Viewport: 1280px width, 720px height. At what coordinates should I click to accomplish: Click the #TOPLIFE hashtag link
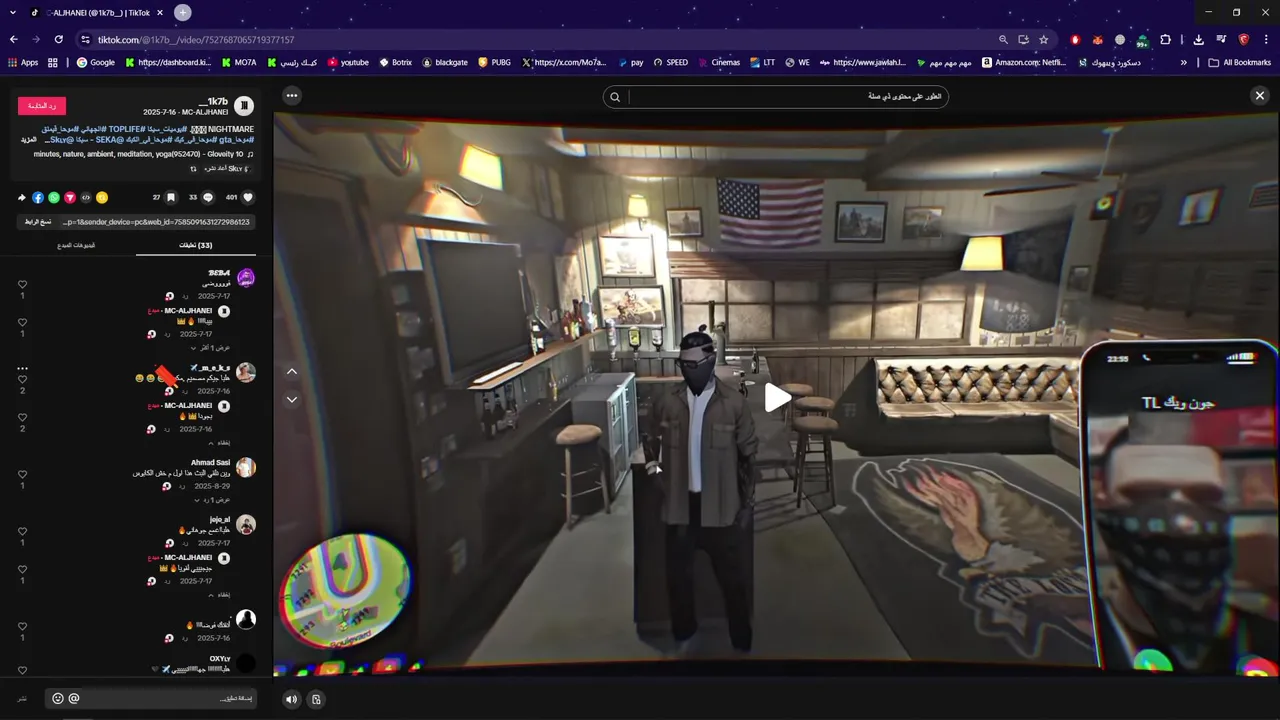[129, 129]
